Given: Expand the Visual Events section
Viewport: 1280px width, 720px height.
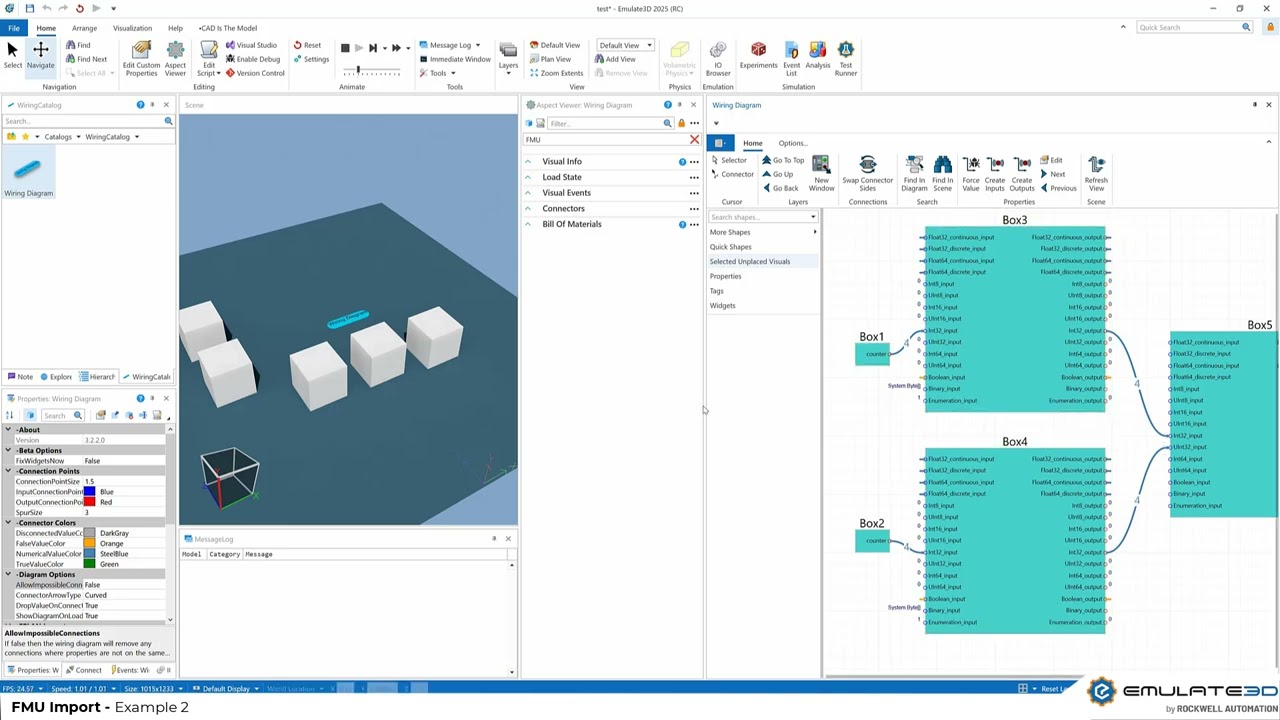Looking at the screenshot, I should [528, 193].
